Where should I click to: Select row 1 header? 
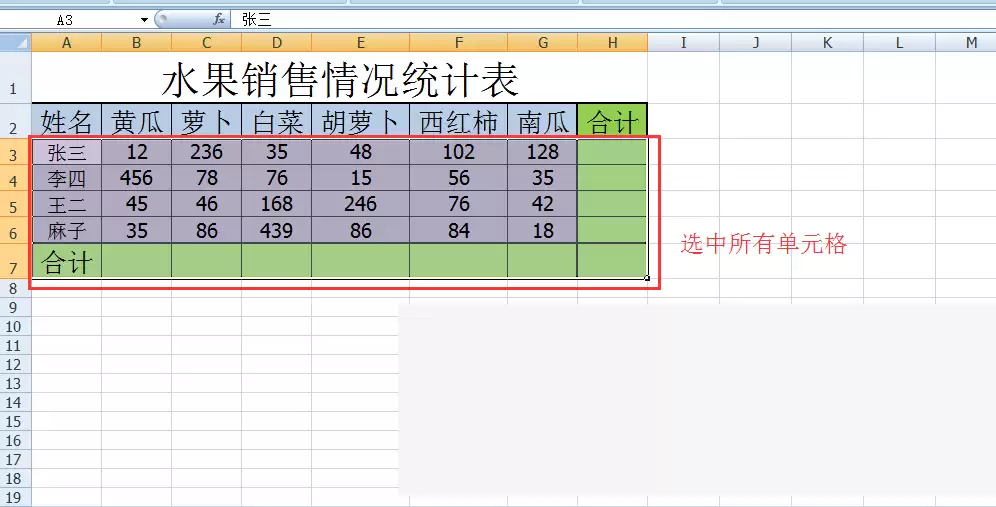[x=15, y=77]
